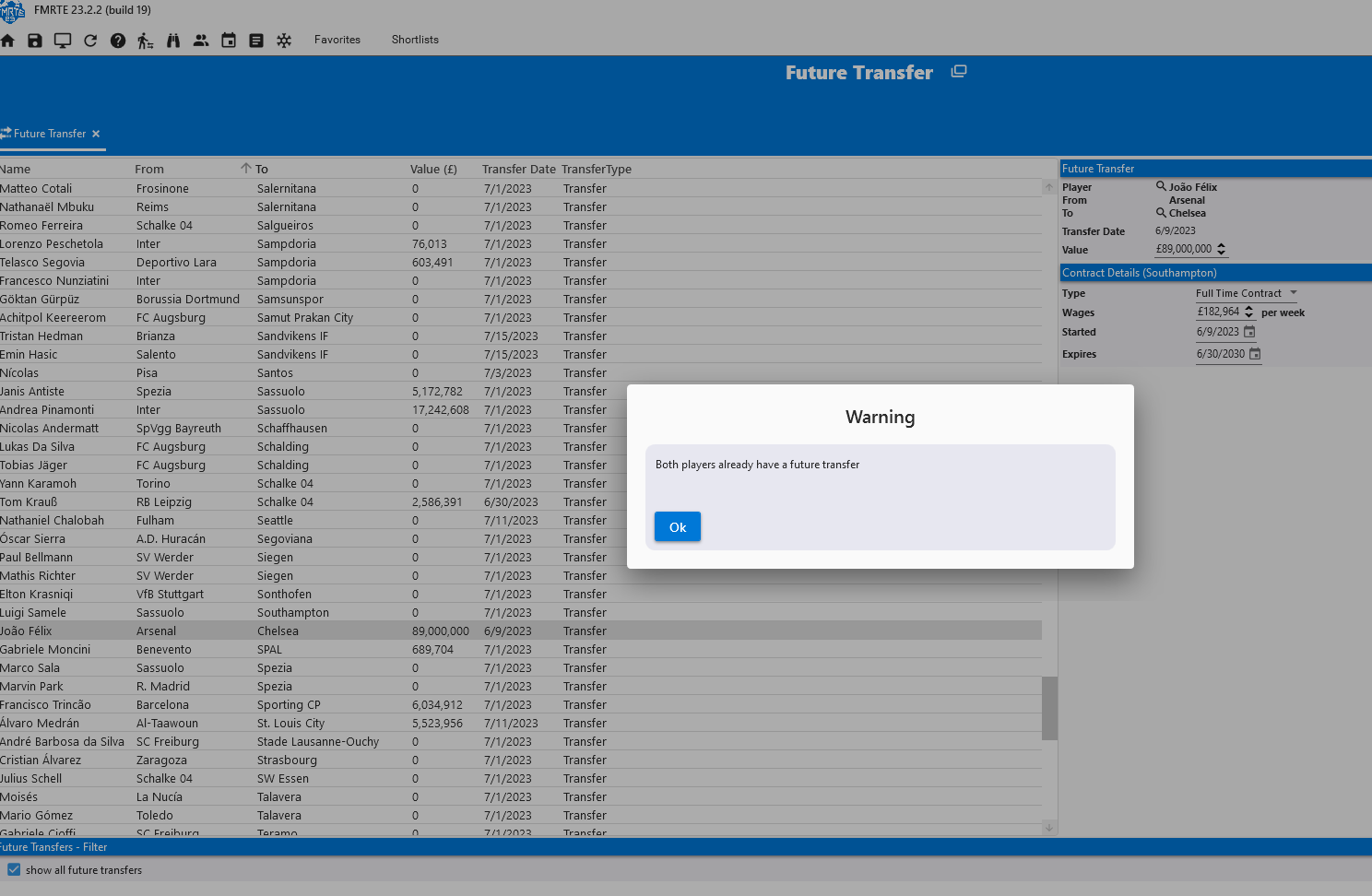Open the Shortlists menu
The width and height of the screenshot is (1372, 896).
tap(415, 40)
